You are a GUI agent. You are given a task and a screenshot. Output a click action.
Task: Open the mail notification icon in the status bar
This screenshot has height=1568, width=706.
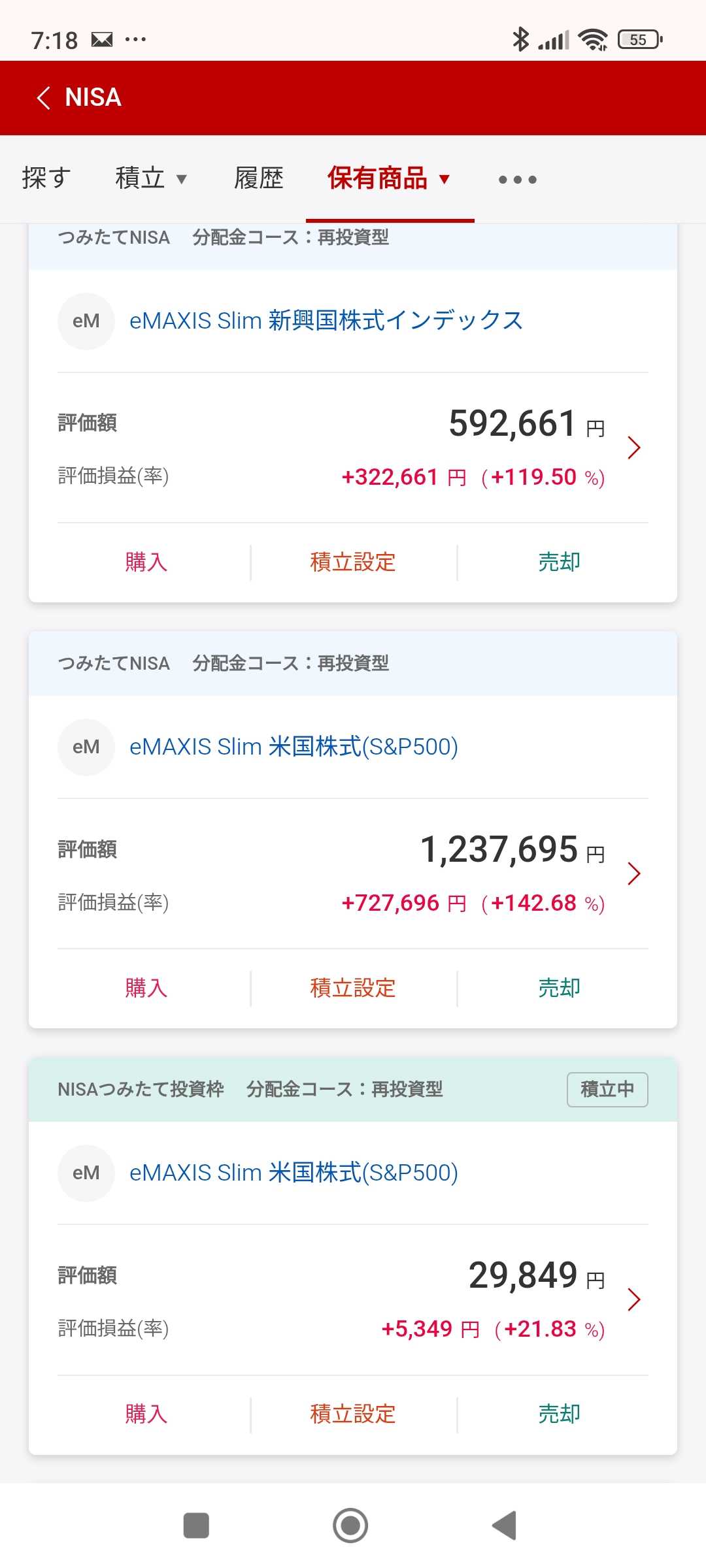coord(102,40)
